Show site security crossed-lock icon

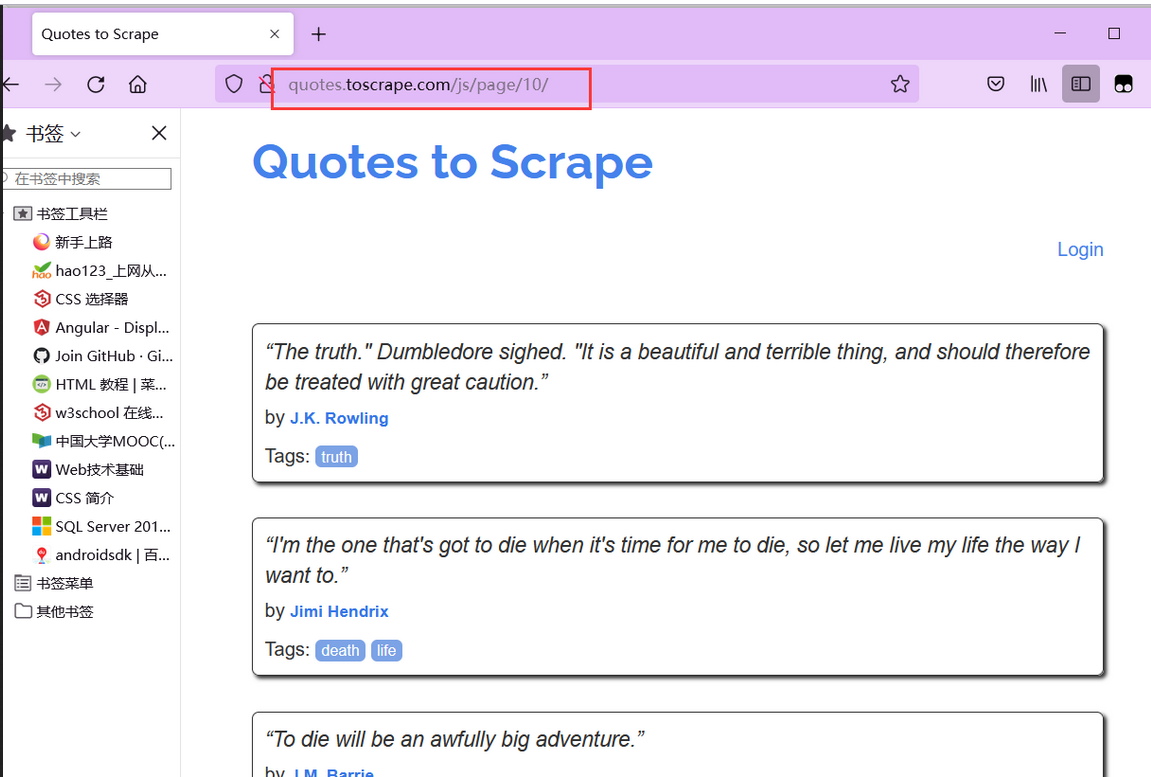266,84
